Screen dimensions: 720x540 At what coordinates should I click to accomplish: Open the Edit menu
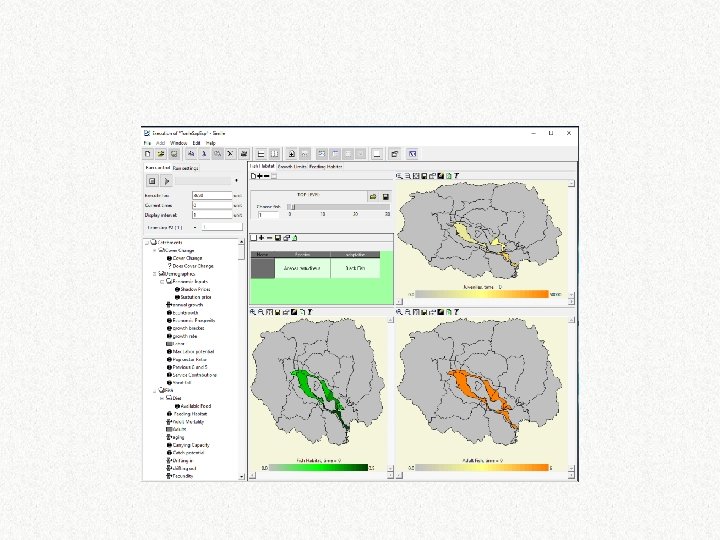197,143
